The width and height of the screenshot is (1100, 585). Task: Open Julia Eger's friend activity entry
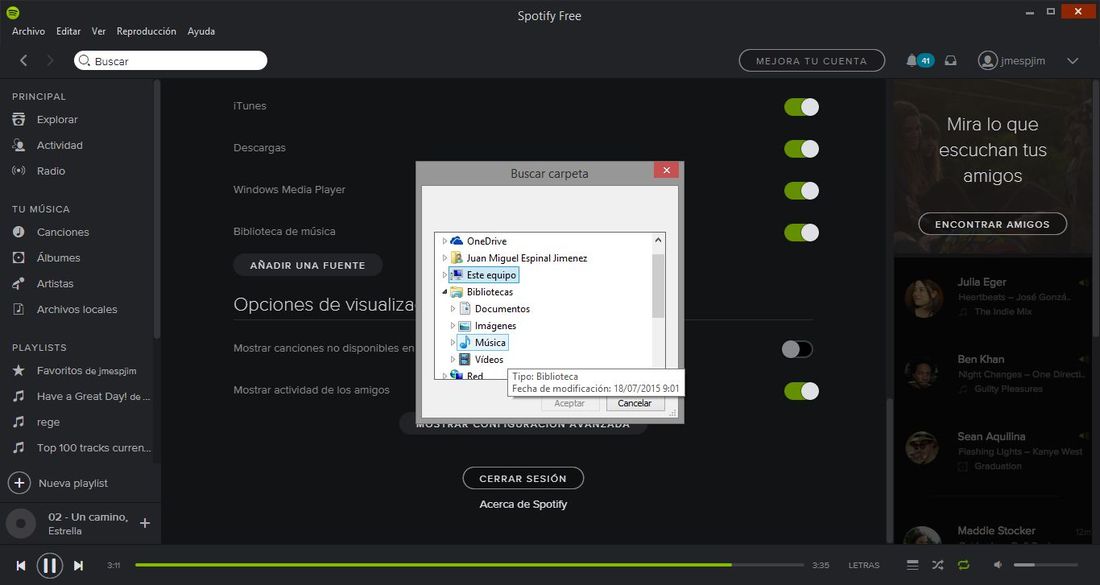[x=992, y=297]
